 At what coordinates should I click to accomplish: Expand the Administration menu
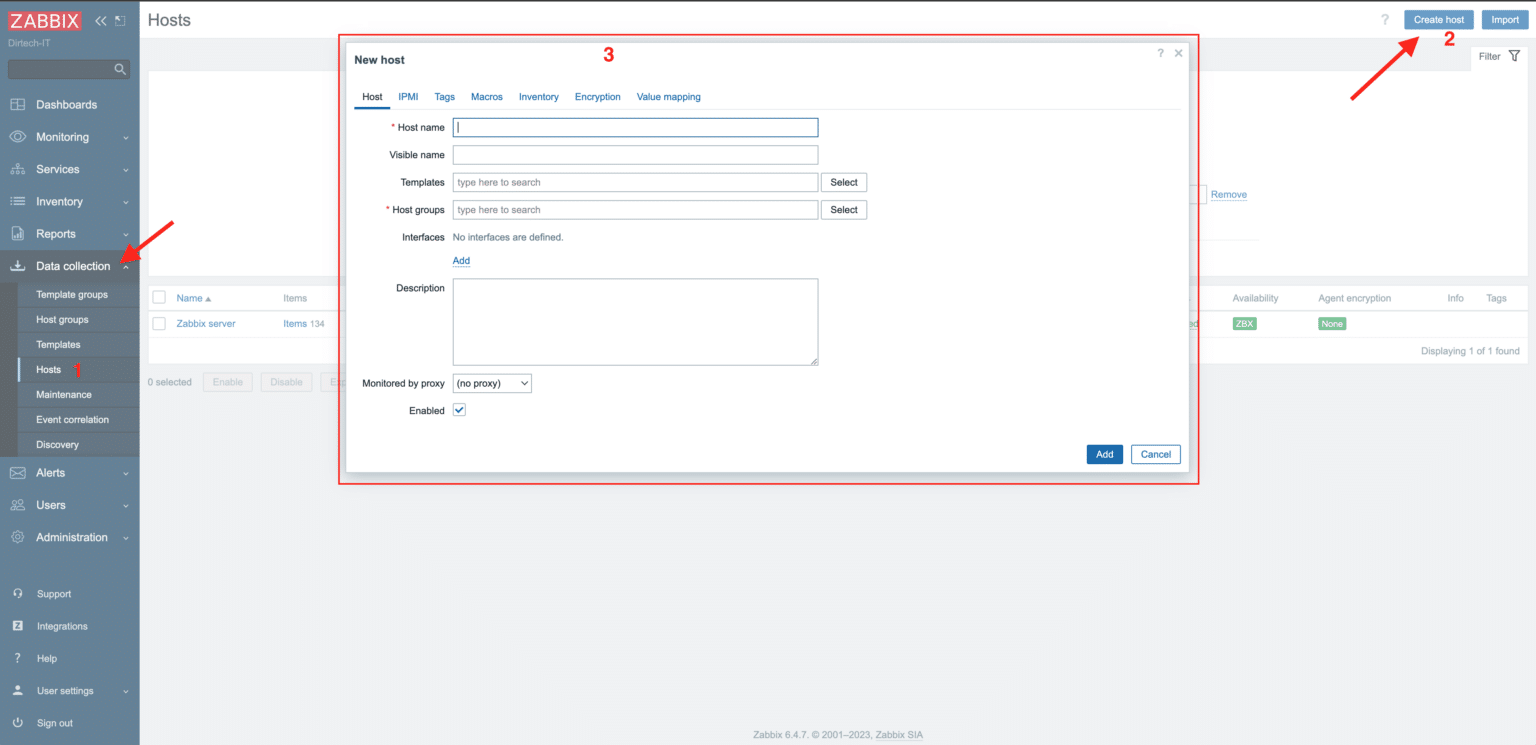pyautogui.click(x=125, y=537)
